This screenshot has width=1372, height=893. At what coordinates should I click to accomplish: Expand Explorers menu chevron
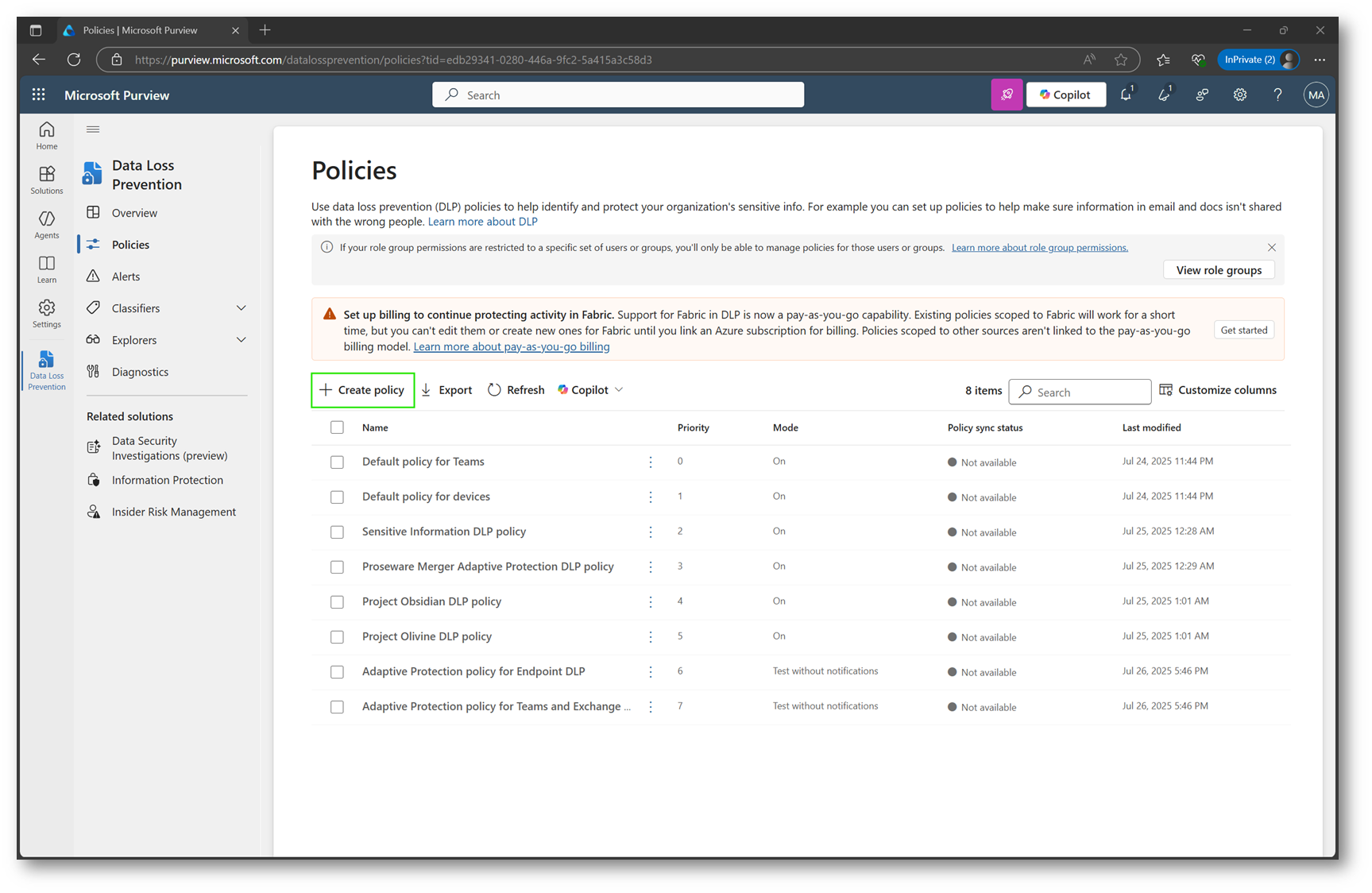(x=241, y=340)
